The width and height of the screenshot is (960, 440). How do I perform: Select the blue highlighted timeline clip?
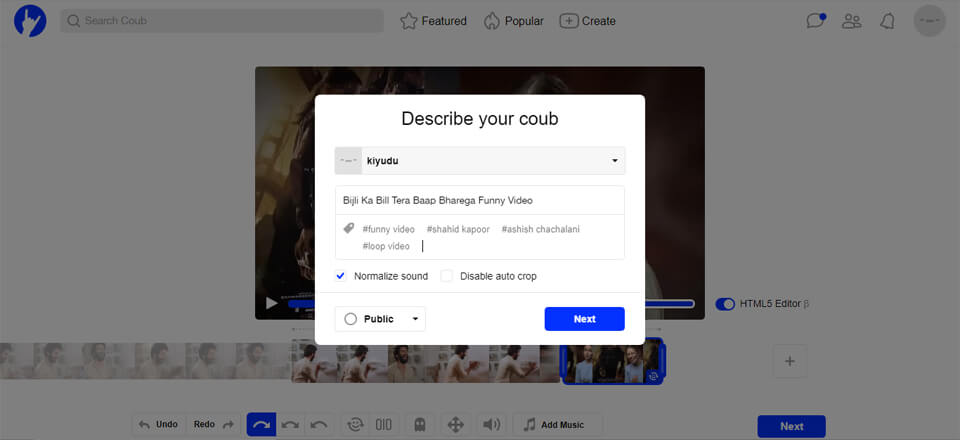(x=612, y=361)
